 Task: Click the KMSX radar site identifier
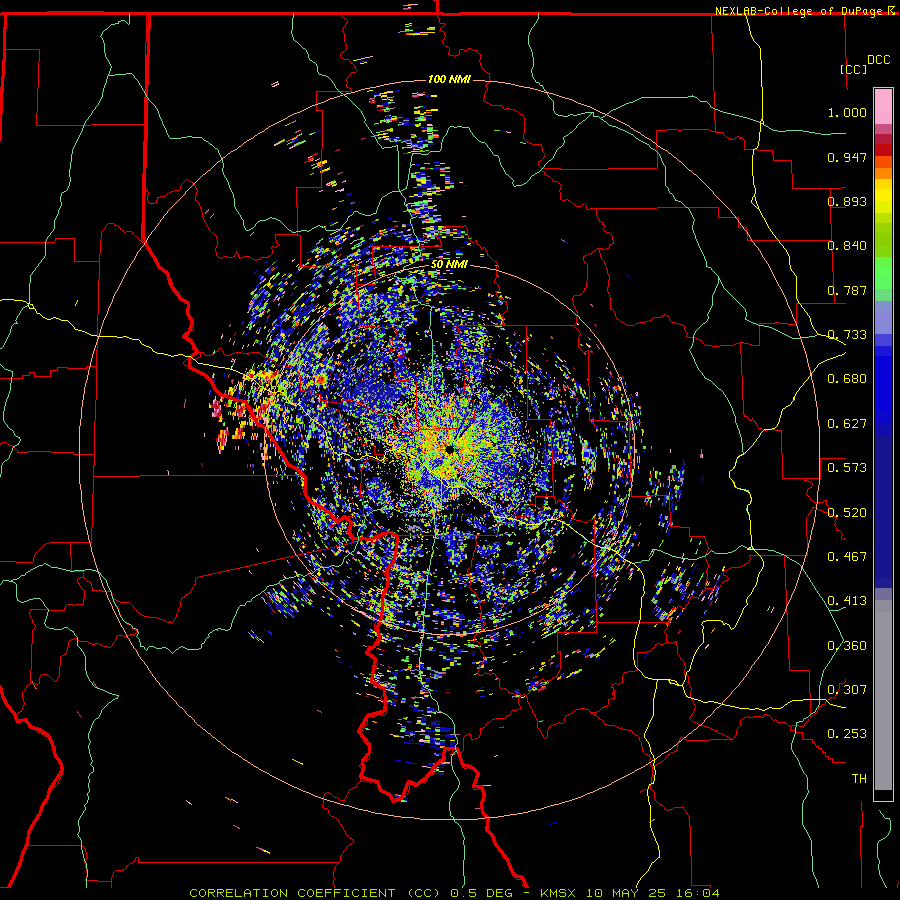560,893
